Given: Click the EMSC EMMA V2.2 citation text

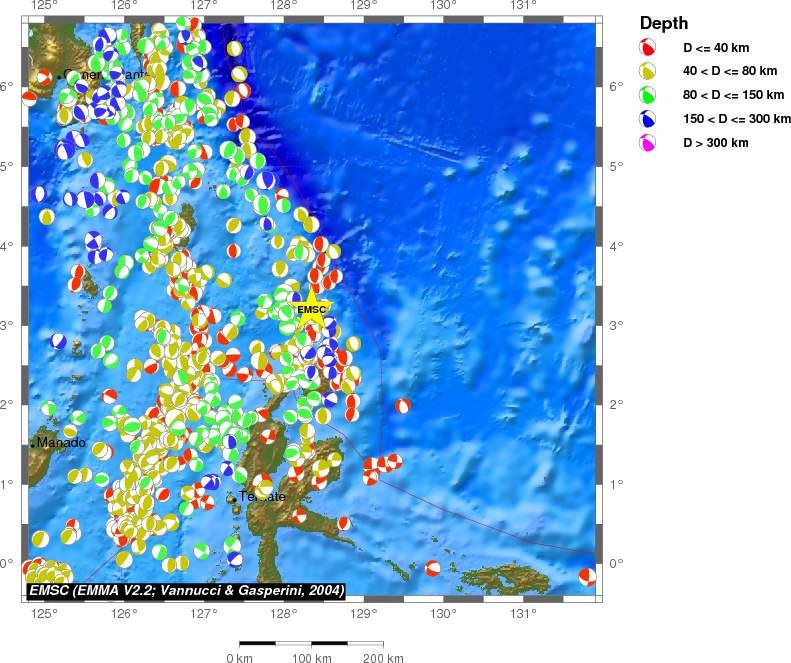Looking at the screenshot, I should (186, 591).
